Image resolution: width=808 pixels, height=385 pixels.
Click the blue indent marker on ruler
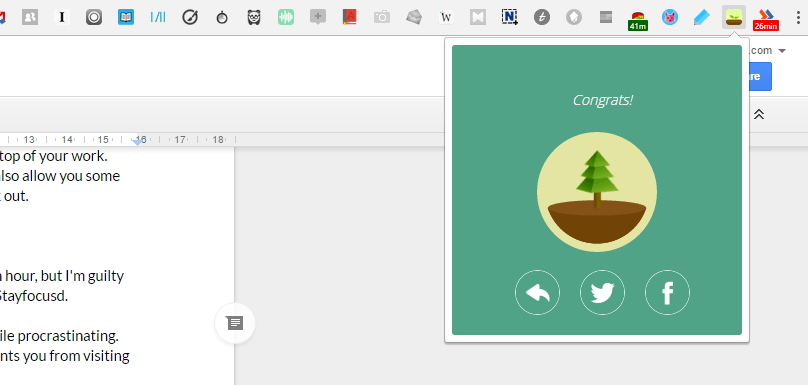point(137,141)
